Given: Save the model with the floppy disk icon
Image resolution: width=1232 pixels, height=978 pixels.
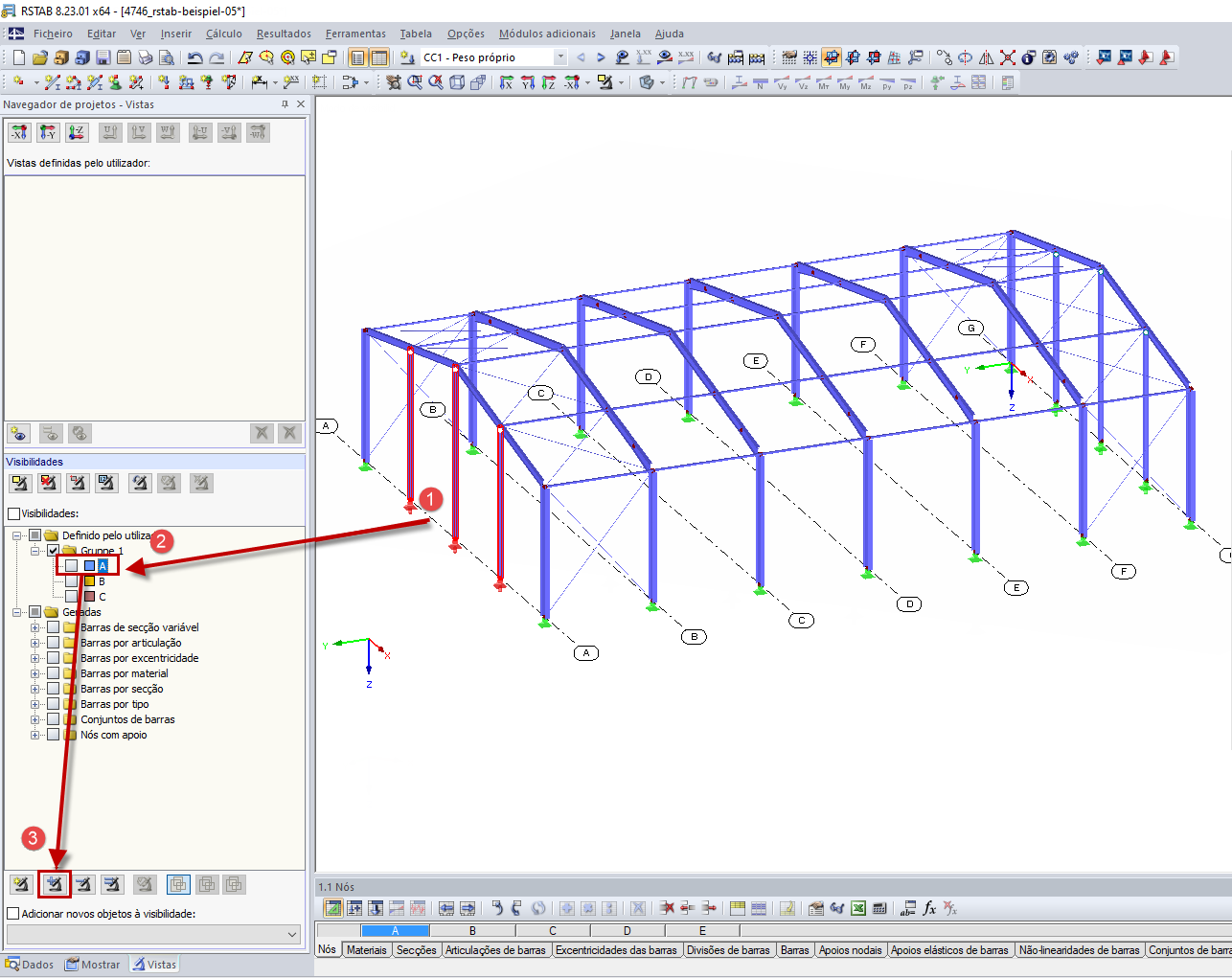Looking at the screenshot, I should 103,57.
